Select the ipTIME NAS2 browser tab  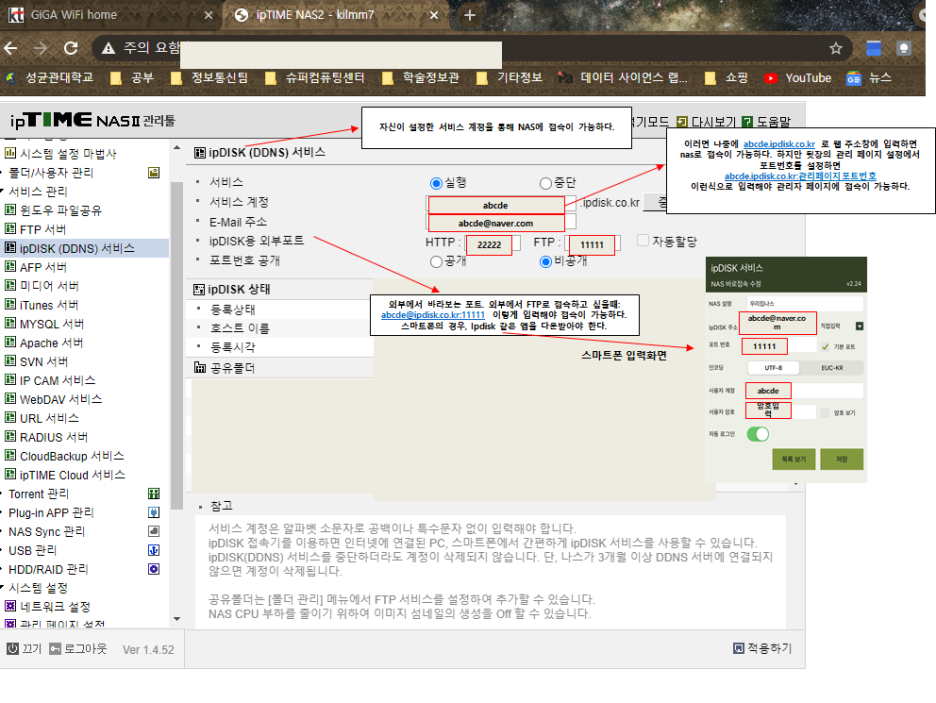[x=334, y=15]
